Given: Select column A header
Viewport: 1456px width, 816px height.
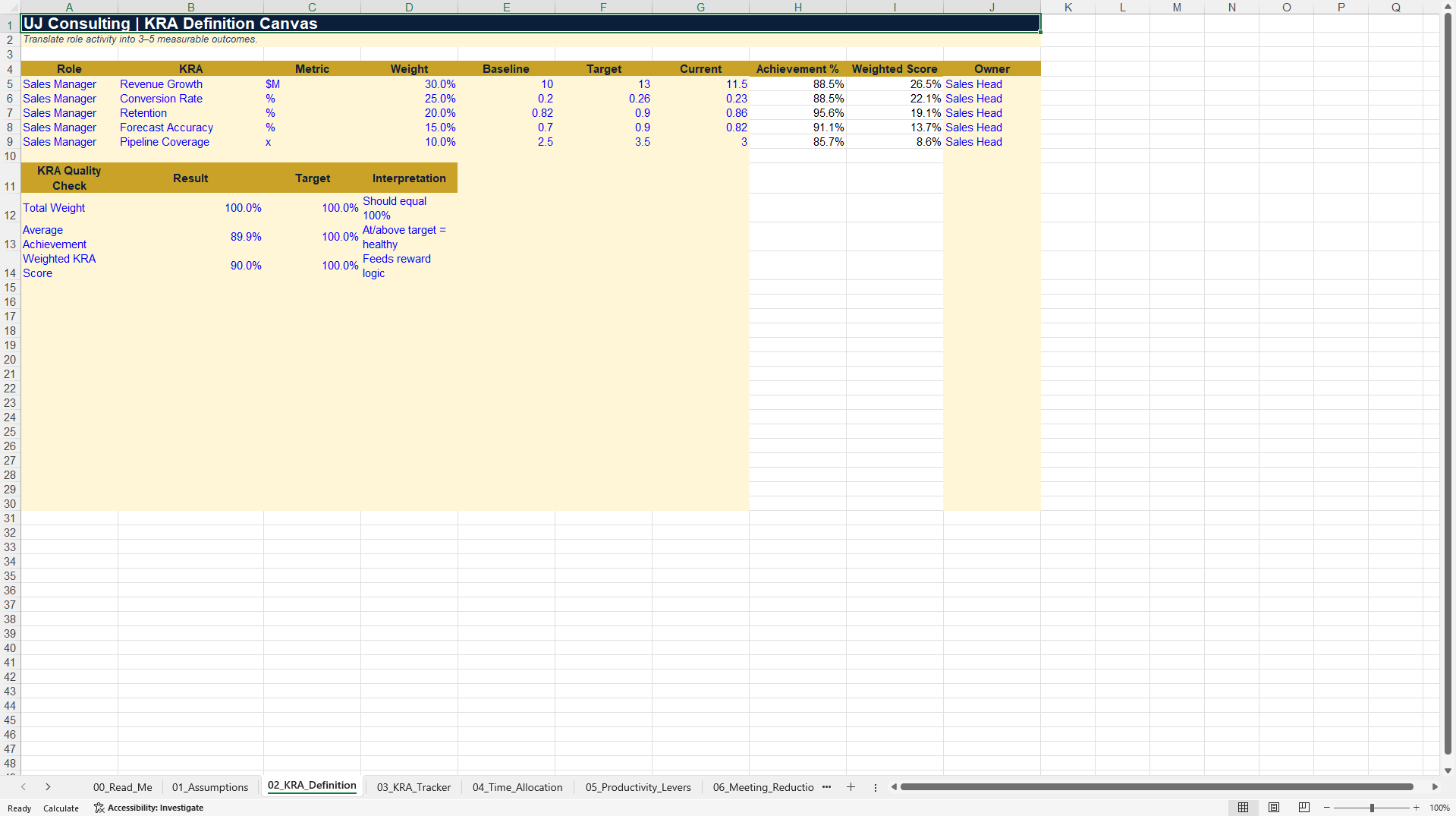Looking at the screenshot, I should pyautogui.click(x=69, y=7).
